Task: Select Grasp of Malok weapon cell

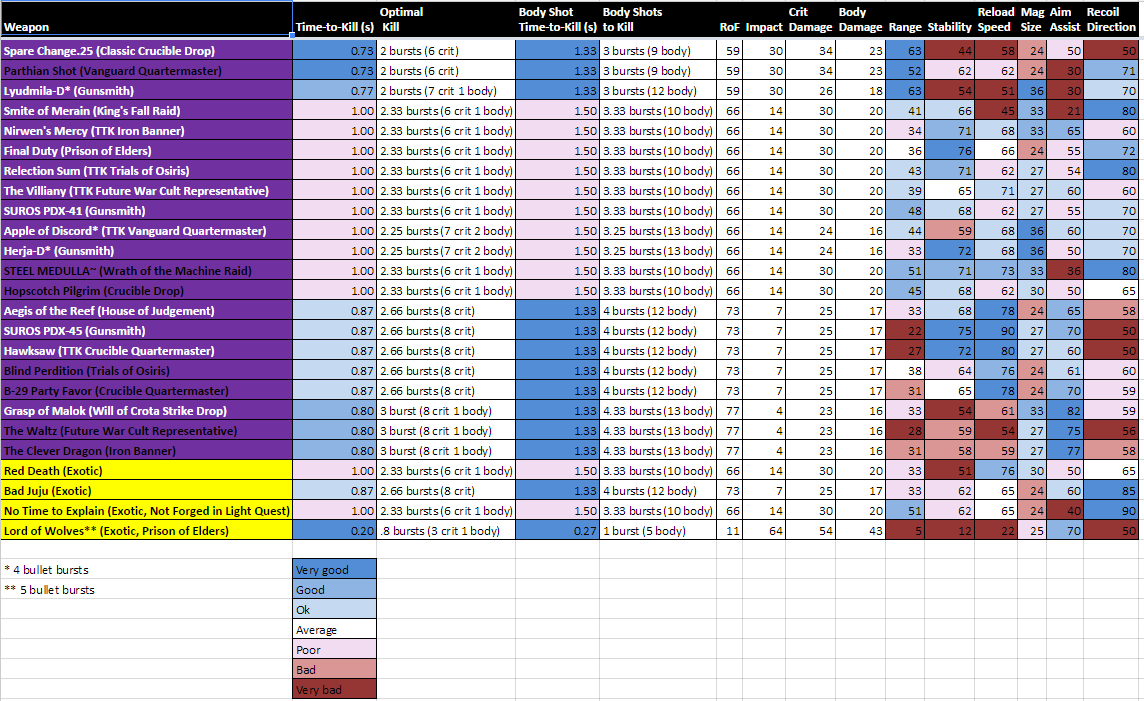Action: point(147,411)
